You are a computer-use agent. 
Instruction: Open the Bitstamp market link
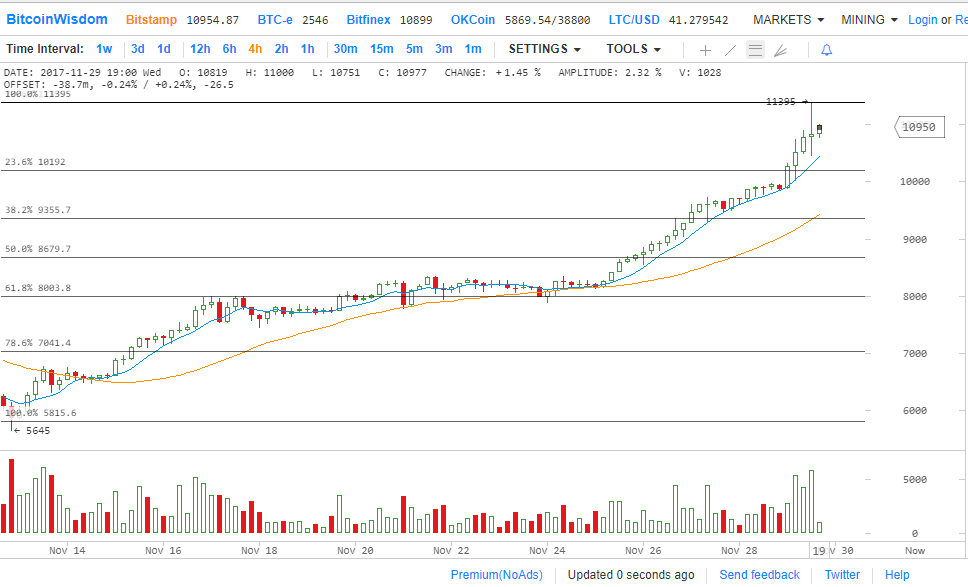pyautogui.click(x=152, y=20)
